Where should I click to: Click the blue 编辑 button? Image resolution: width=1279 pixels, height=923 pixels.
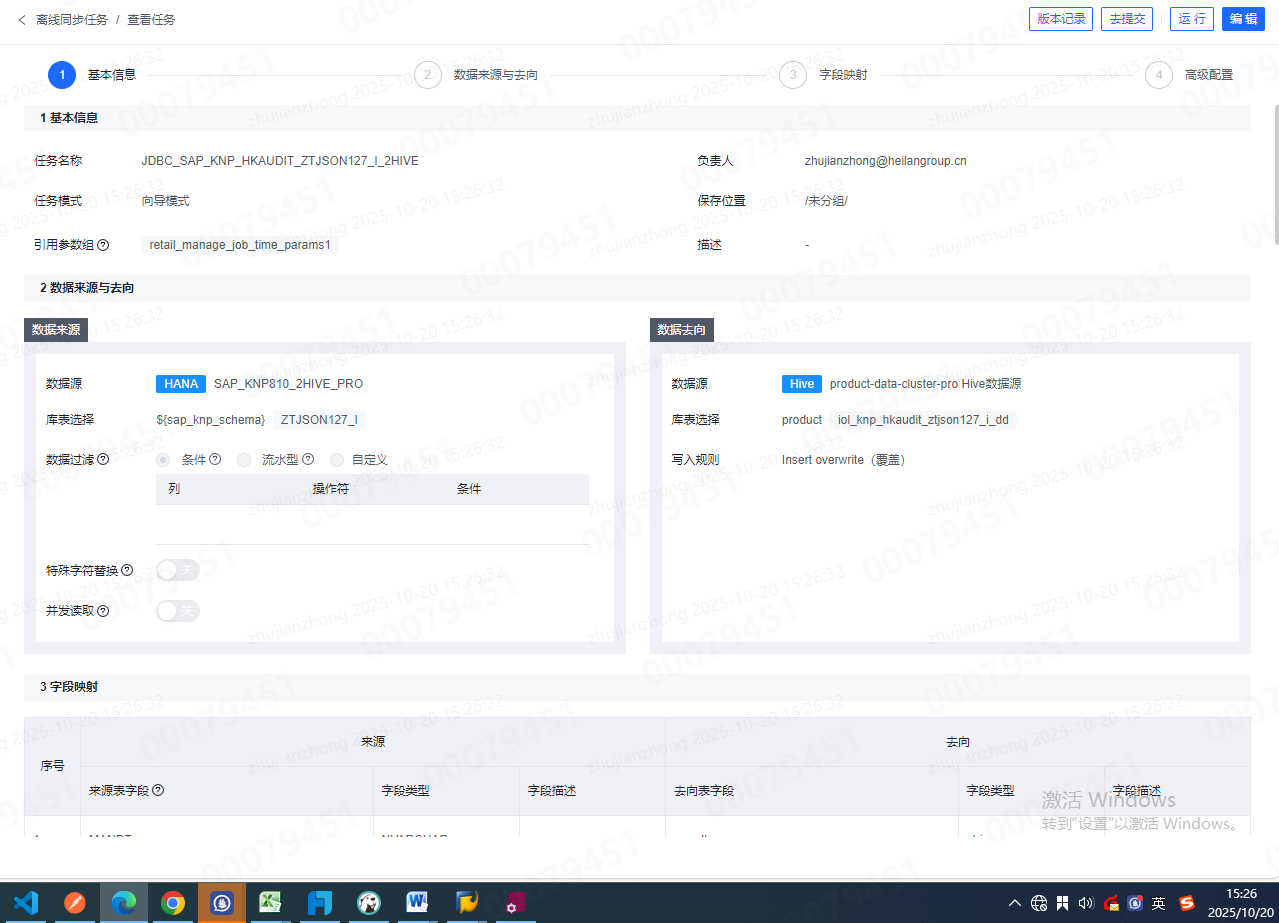click(1243, 19)
